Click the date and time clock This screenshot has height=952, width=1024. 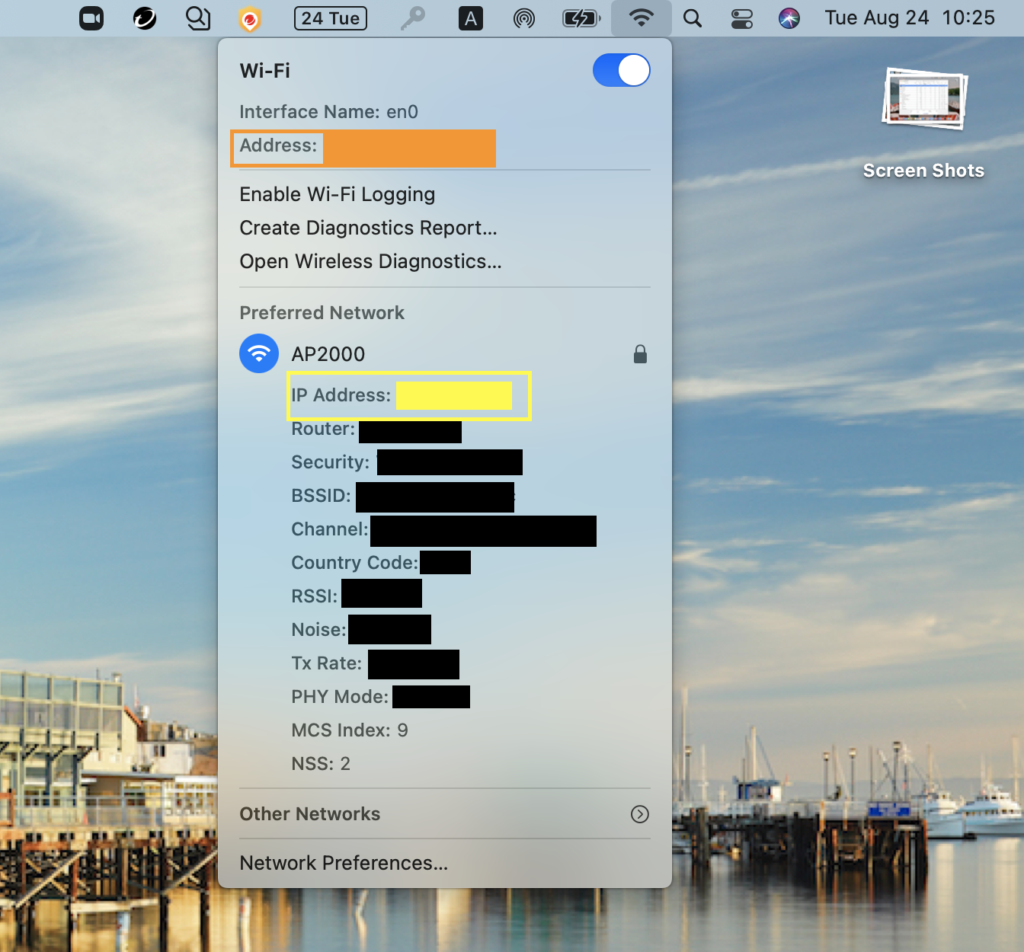pos(909,18)
